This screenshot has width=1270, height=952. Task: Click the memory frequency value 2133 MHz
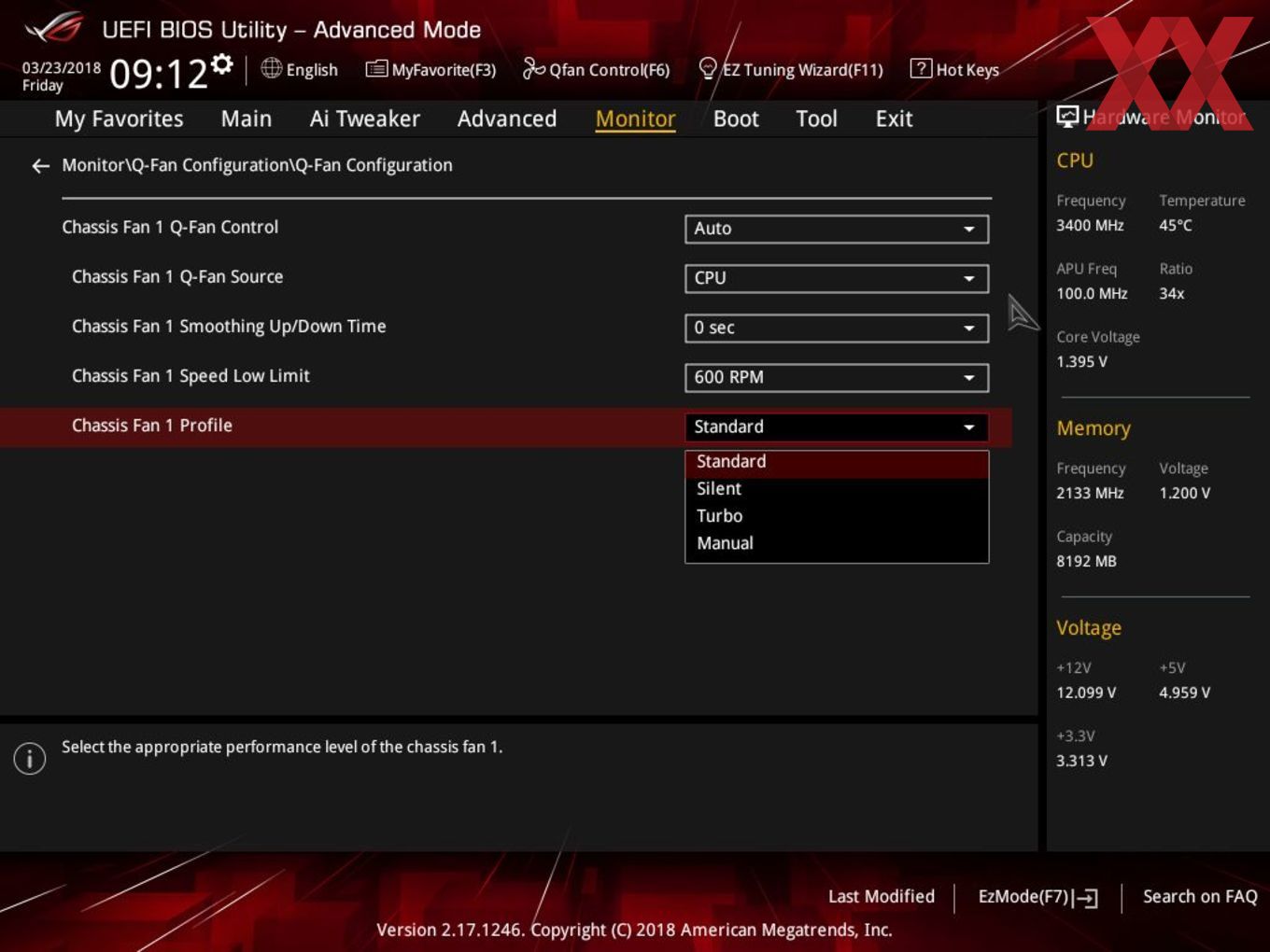pyautogui.click(x=1090, y=494)
